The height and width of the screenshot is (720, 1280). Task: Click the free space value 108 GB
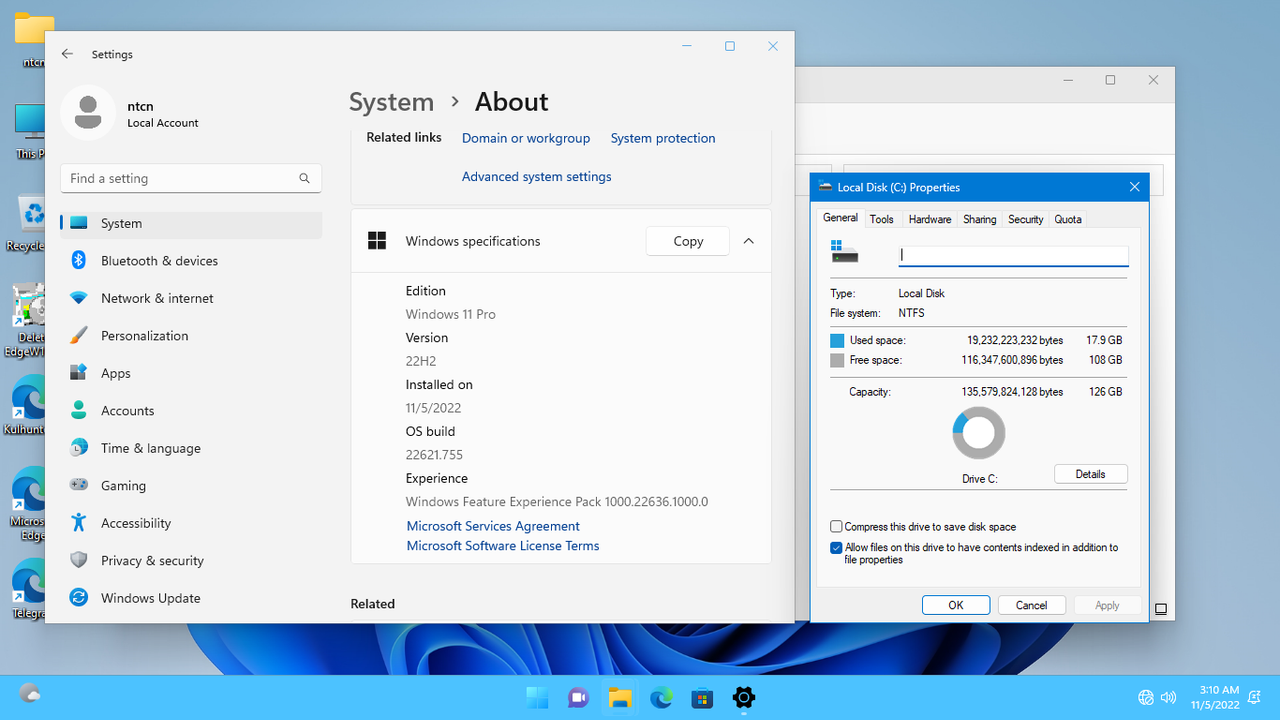pyautogui.click(x=1105, y=360)
